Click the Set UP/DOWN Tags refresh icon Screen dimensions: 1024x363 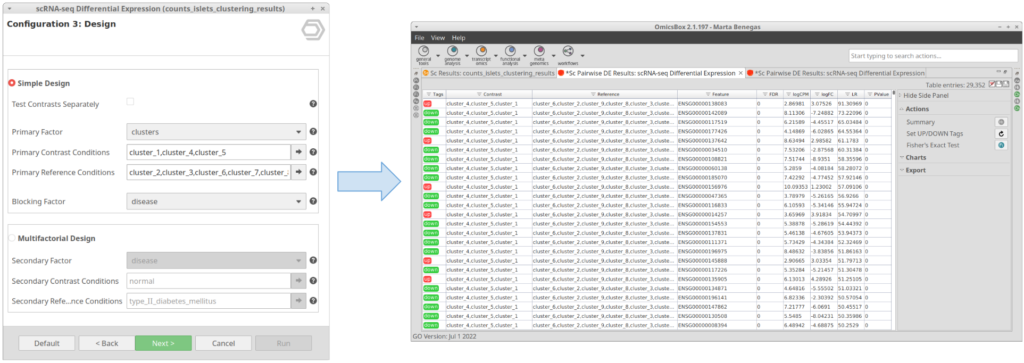pyautogui.click(x=1000, y=133)
